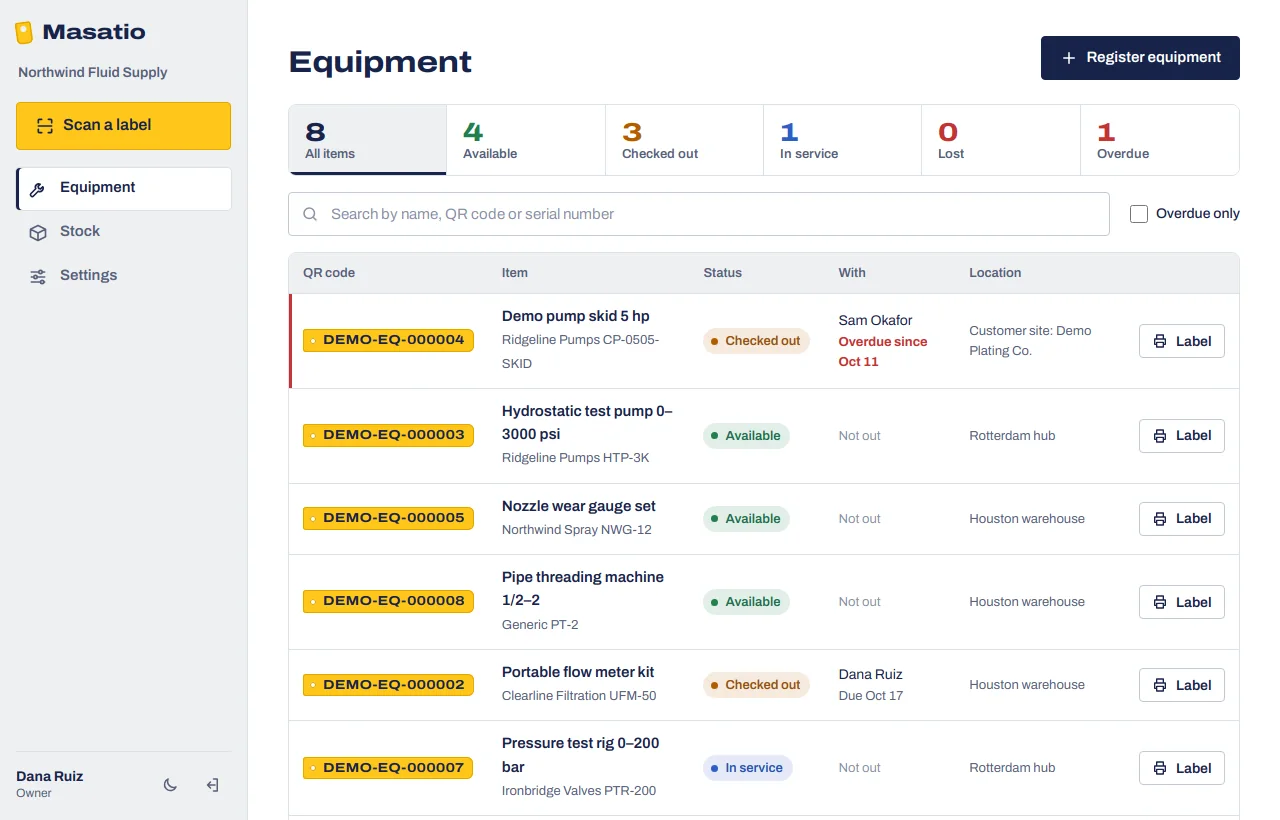
Task: Click Northwind Fluid Supply organization name
Action: 93,73
